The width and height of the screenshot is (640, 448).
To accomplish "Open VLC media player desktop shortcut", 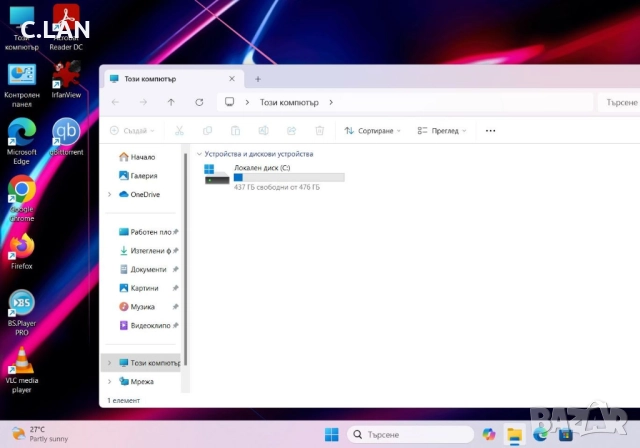I will coord(22,360).
